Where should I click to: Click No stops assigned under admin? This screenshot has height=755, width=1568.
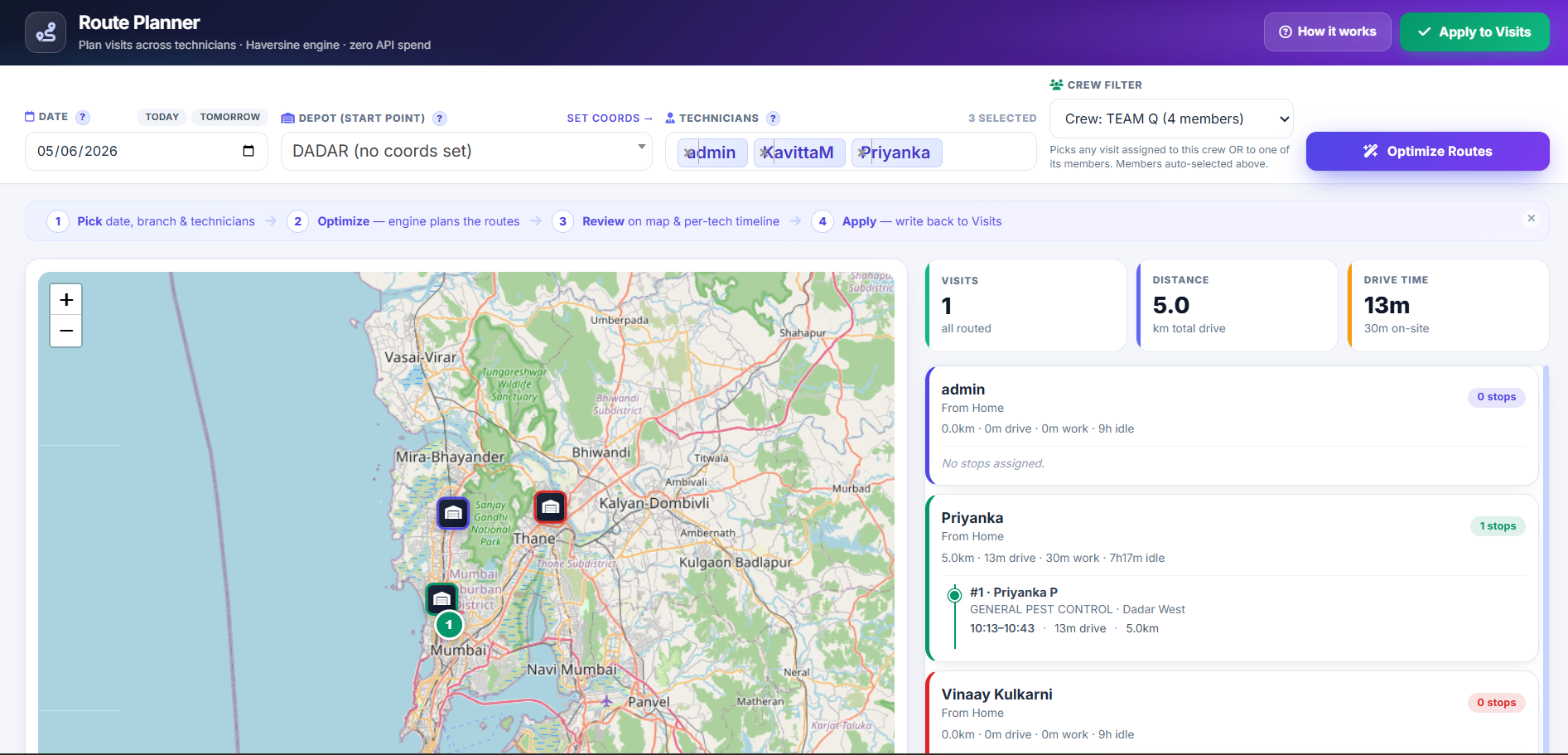(x=992, y=463)
